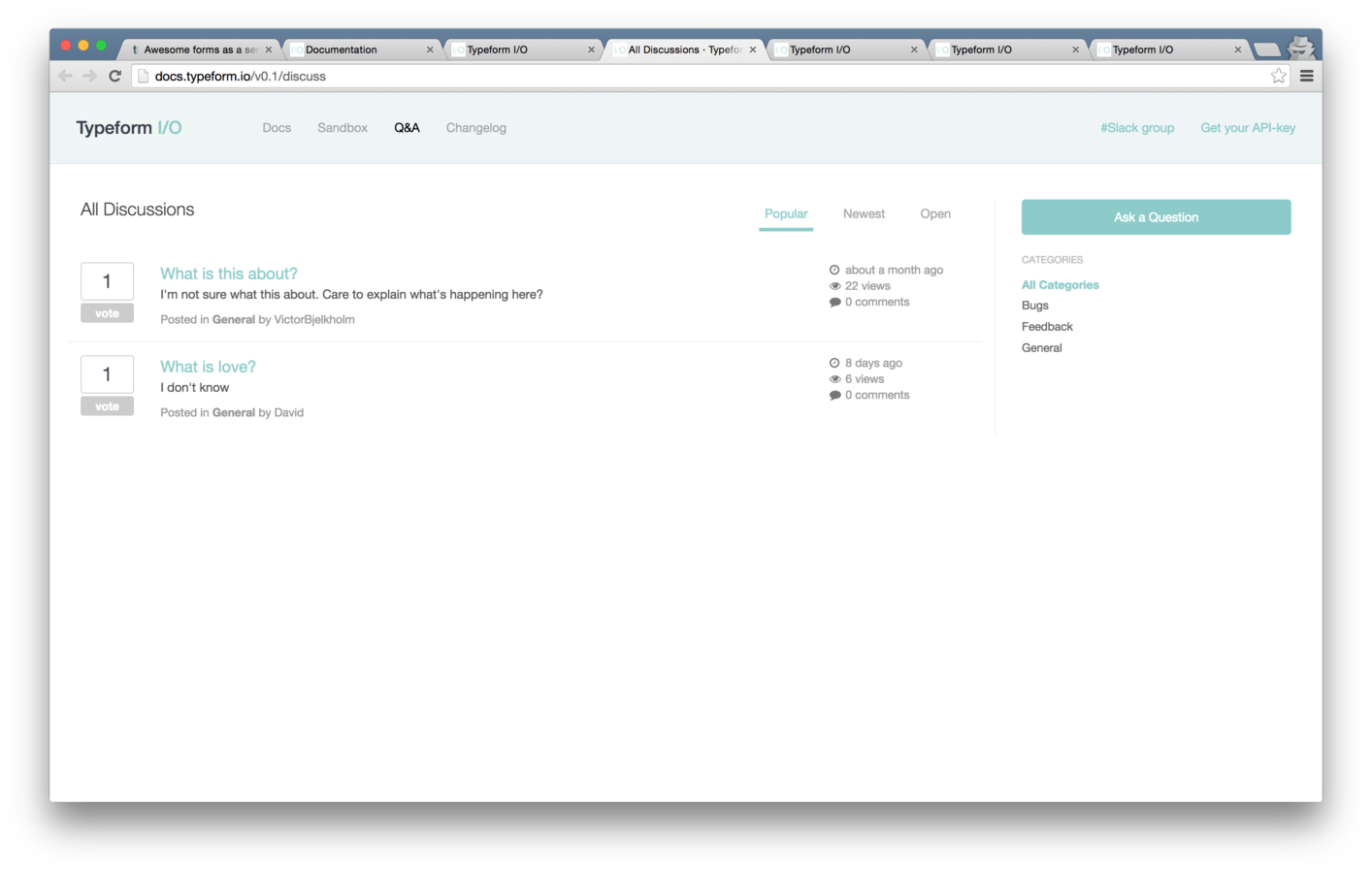Open the Chrome hamburger menu
This screenshot has height=873, width=1372.
click(x=1307, y=76)
